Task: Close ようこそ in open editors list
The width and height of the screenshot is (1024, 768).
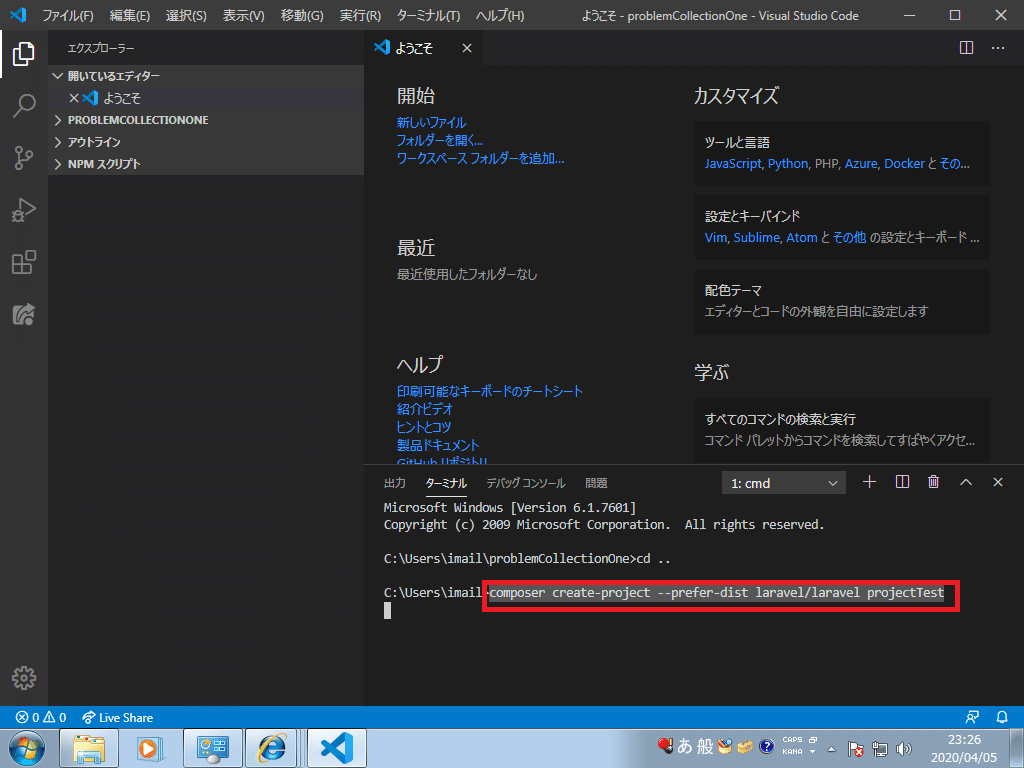Action: (x=74, y=98)
